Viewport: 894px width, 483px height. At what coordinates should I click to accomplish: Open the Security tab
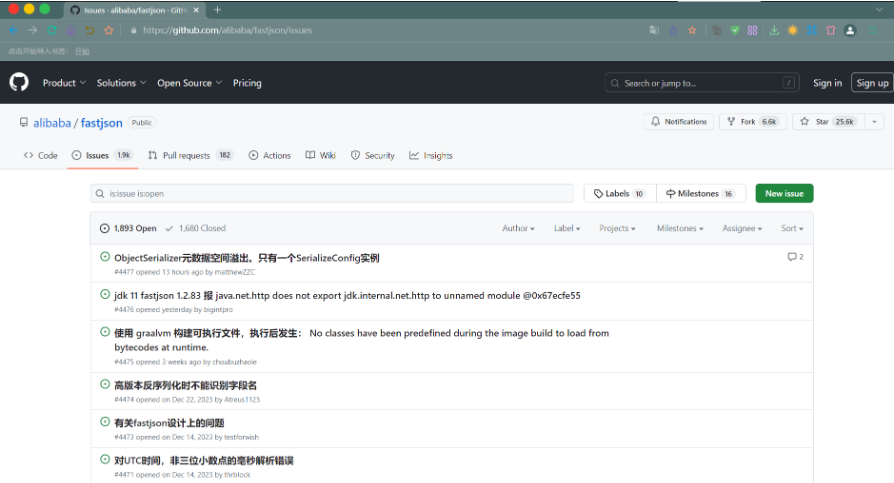tap(373, 155)
